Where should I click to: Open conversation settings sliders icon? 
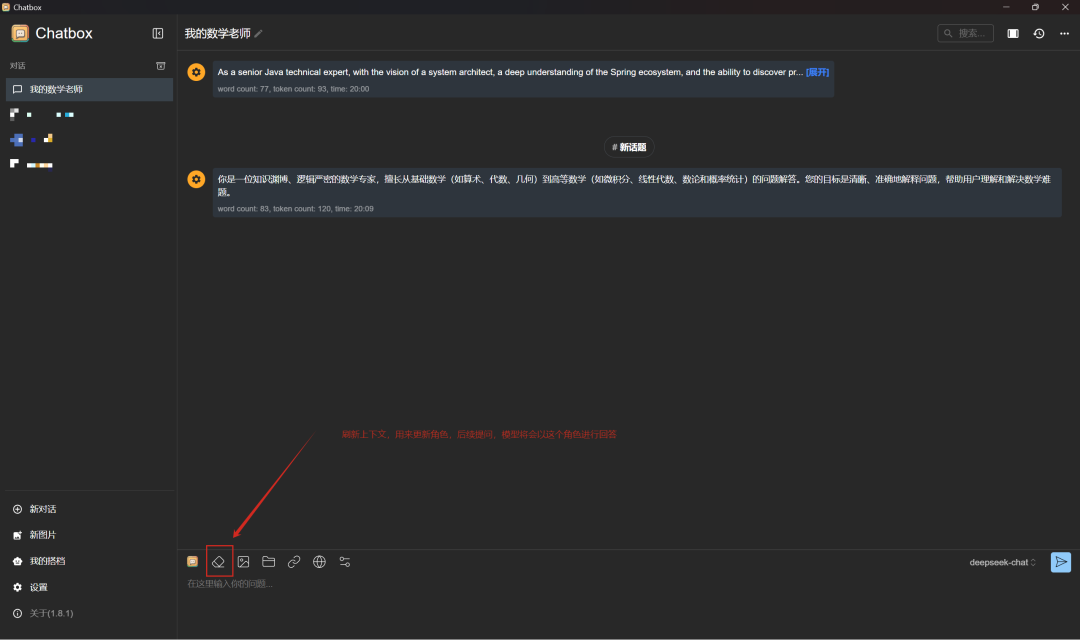[344, 562]
